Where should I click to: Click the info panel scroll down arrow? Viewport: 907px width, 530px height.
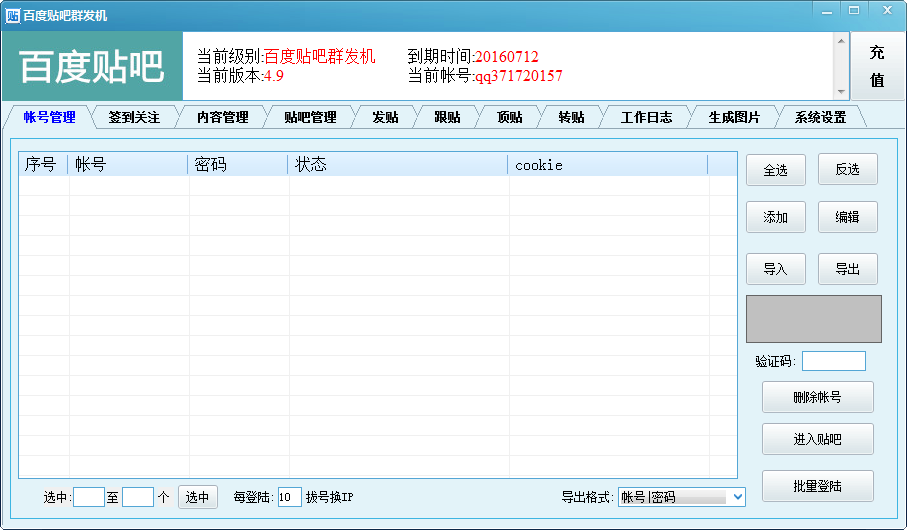point(841,91)
